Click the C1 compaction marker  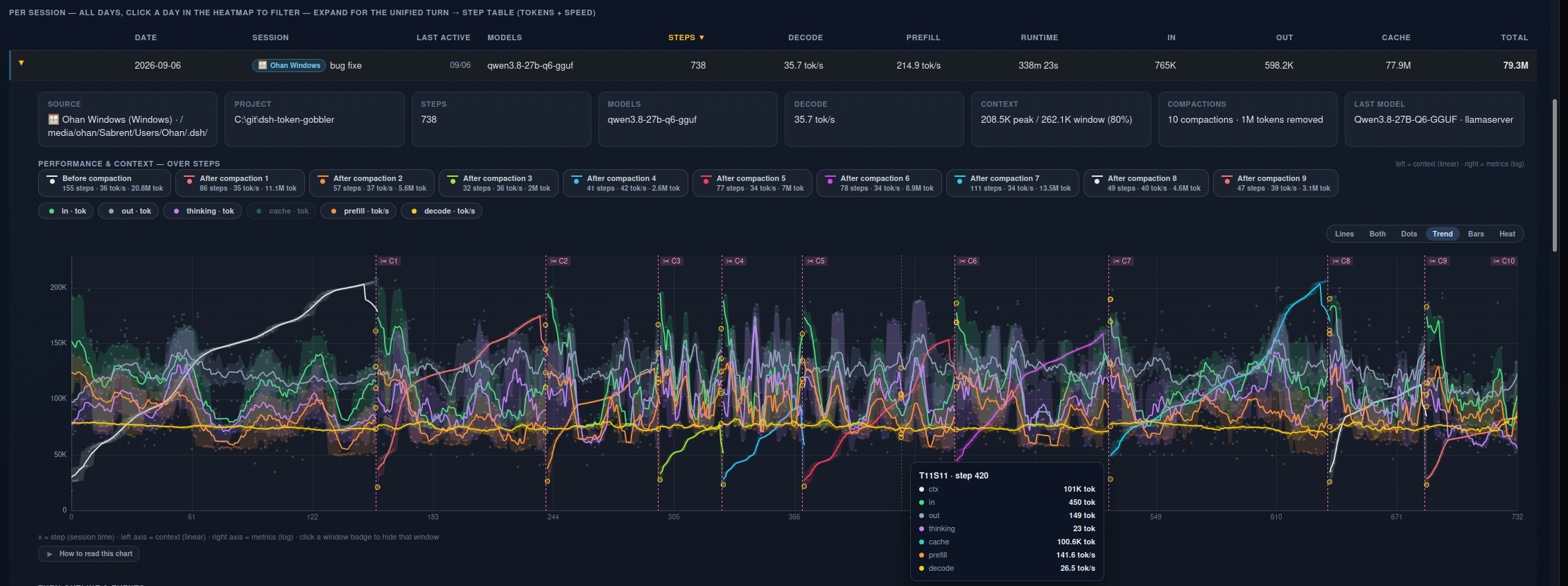389,261
